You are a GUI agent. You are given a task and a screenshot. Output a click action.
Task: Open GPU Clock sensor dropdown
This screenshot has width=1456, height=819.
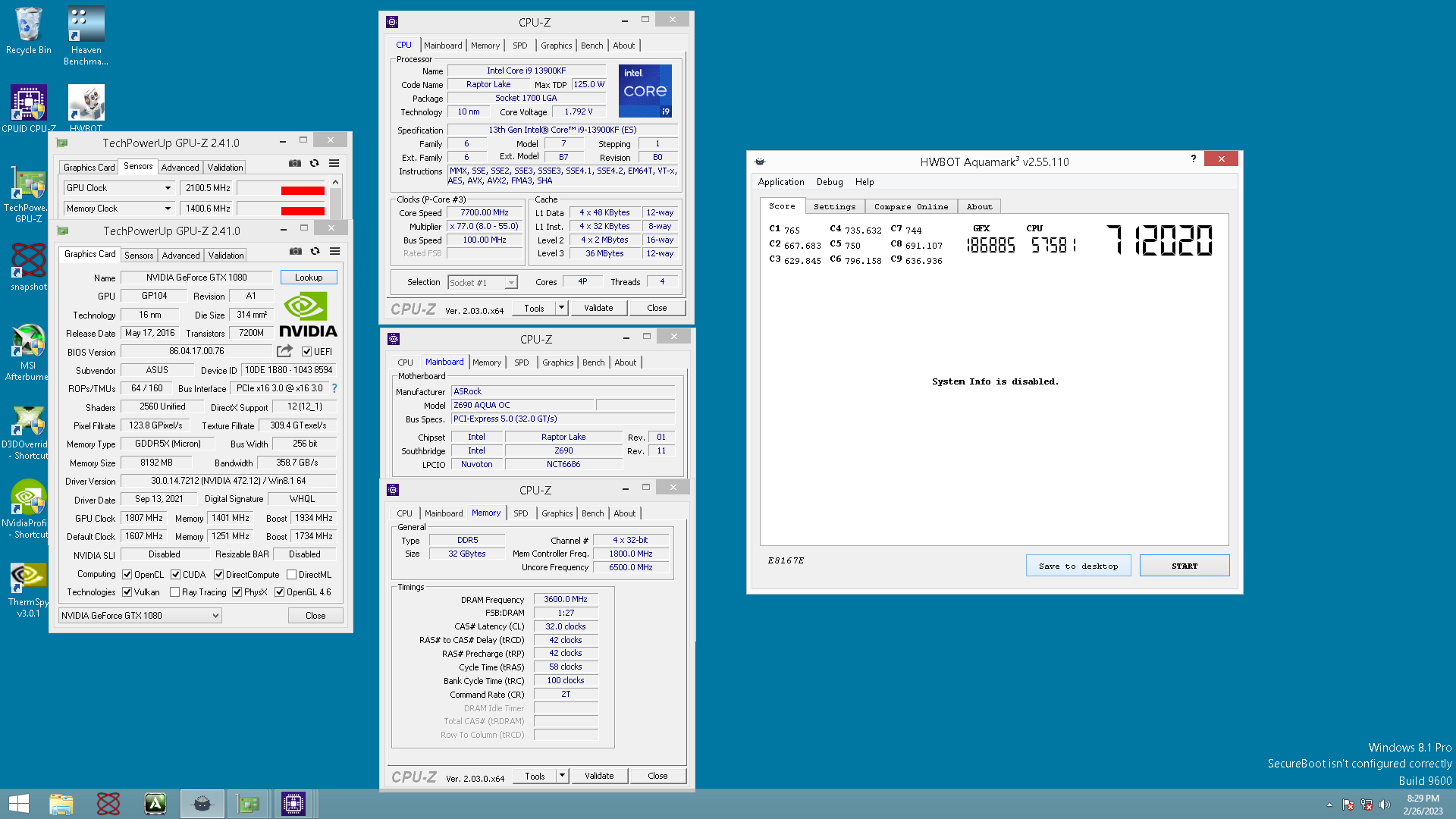pyautogui.click(x=119, y=188)
